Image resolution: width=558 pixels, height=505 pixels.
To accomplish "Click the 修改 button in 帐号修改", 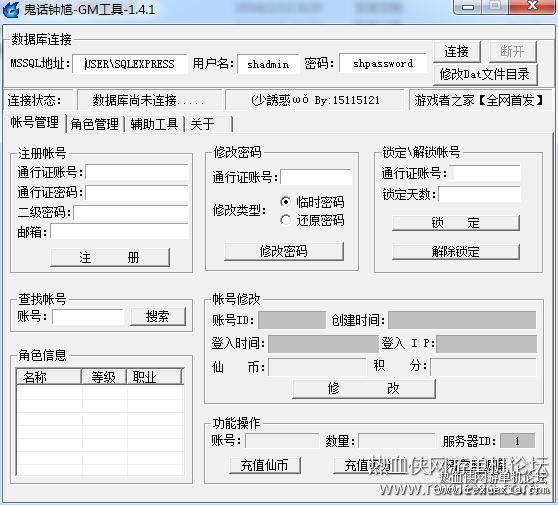I will 364,388.
